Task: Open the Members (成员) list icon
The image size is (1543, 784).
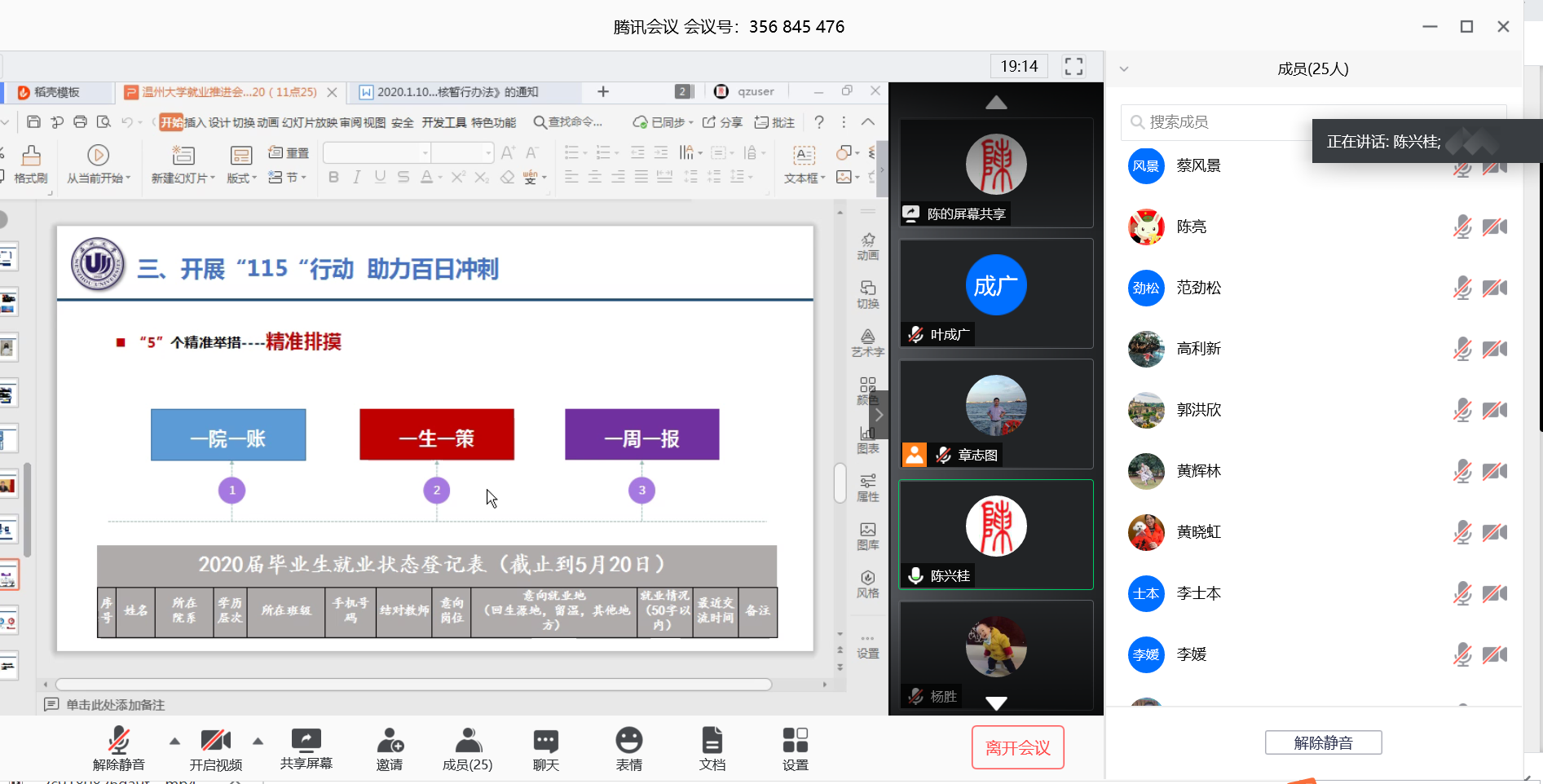Action: 467,740
